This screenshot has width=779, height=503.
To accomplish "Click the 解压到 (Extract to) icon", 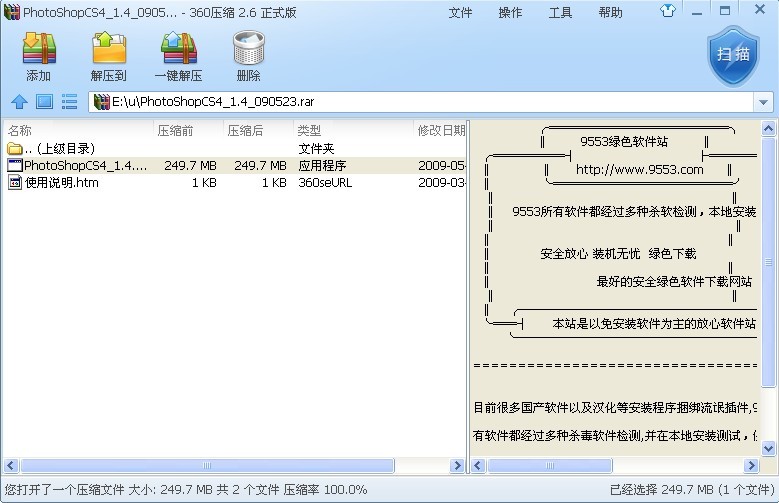I will pos(109,48).
